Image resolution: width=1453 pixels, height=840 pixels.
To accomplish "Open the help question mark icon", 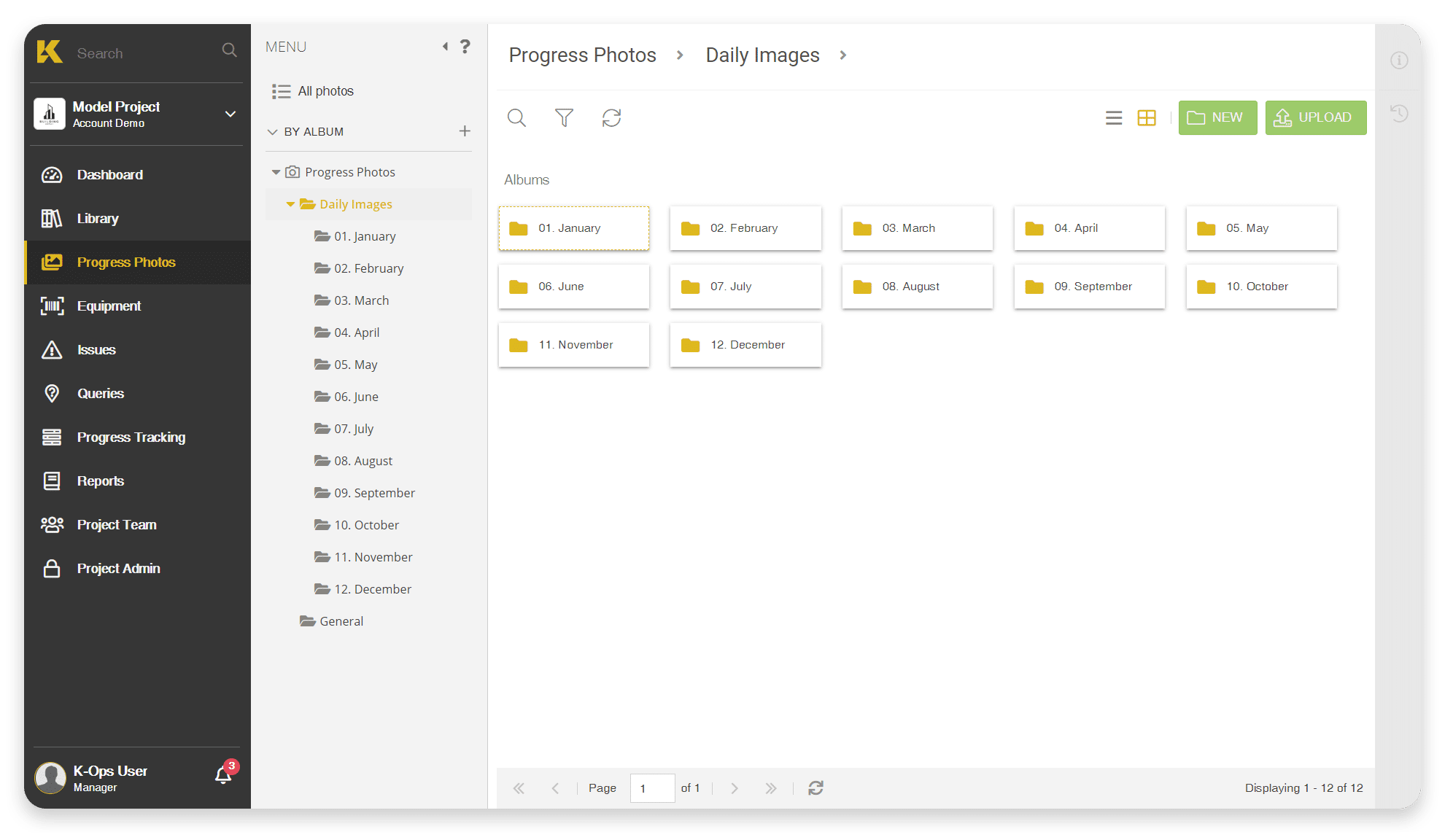I will coord(465,47).
